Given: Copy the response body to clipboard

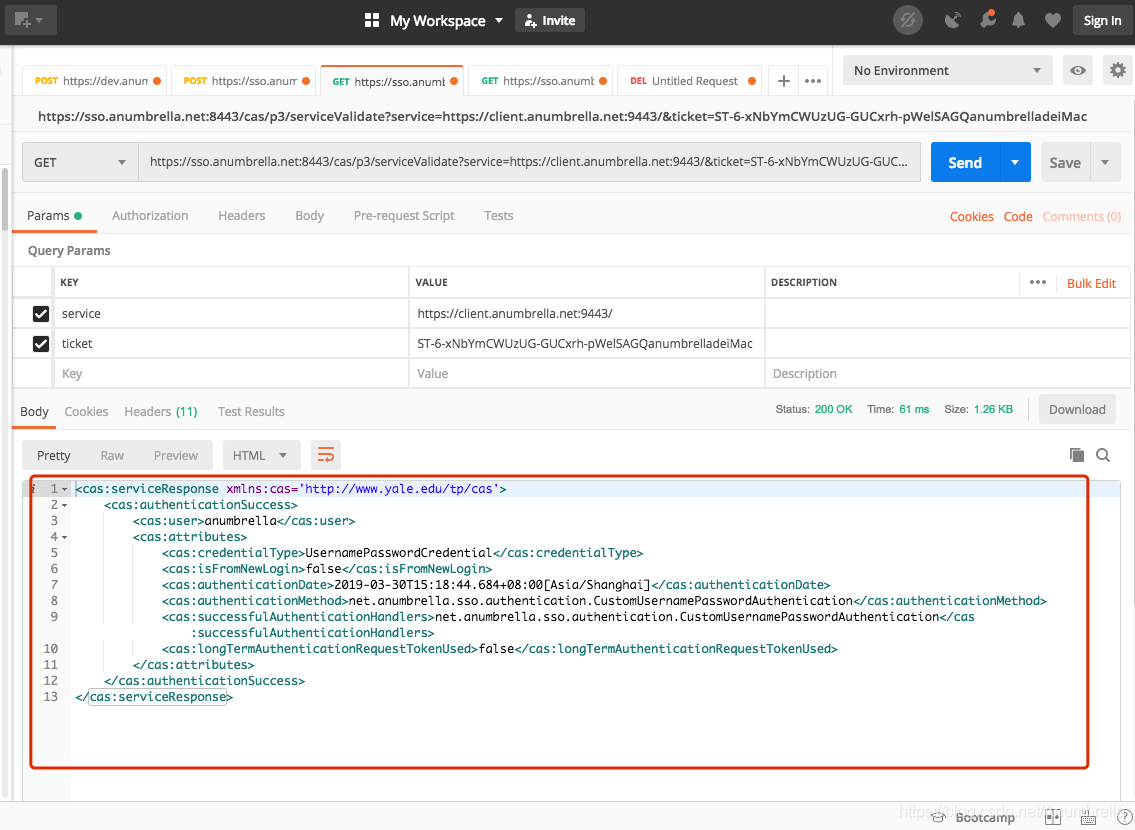Looking at the screenshot, I should (x=1077, y=454).
